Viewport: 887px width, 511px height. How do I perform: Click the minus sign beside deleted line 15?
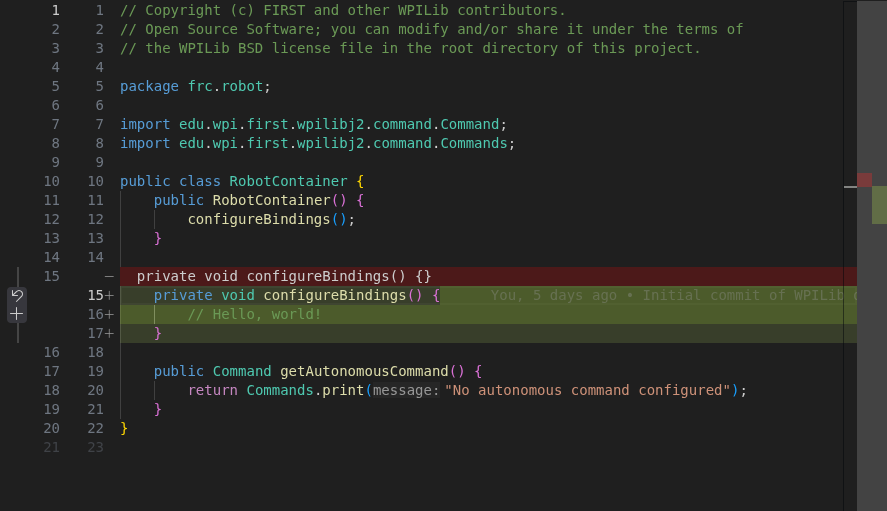109,276
